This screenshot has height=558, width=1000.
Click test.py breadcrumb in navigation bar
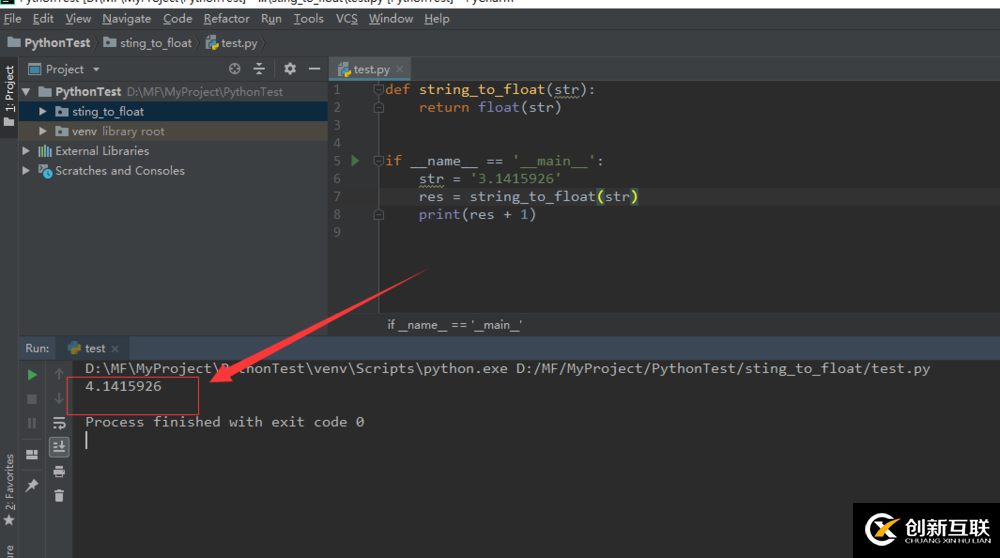(x=232, y=43)
